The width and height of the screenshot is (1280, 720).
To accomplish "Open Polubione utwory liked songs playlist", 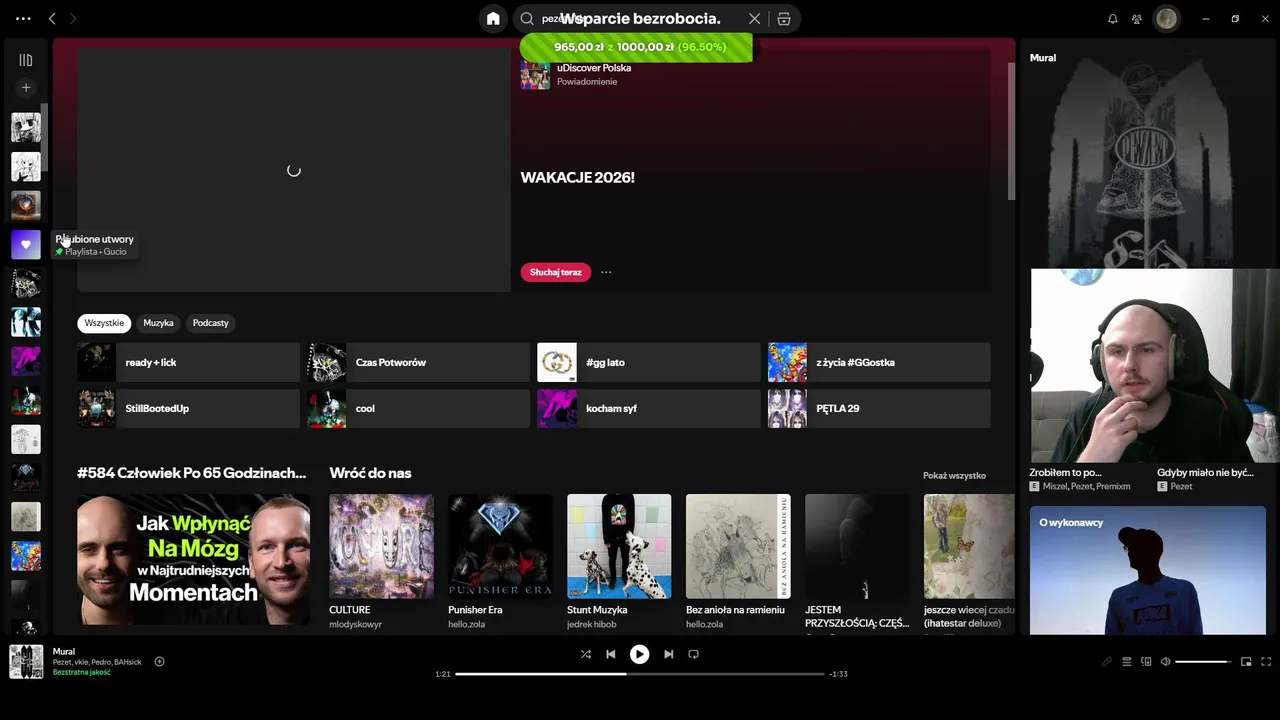I will [x=26, y=244].
